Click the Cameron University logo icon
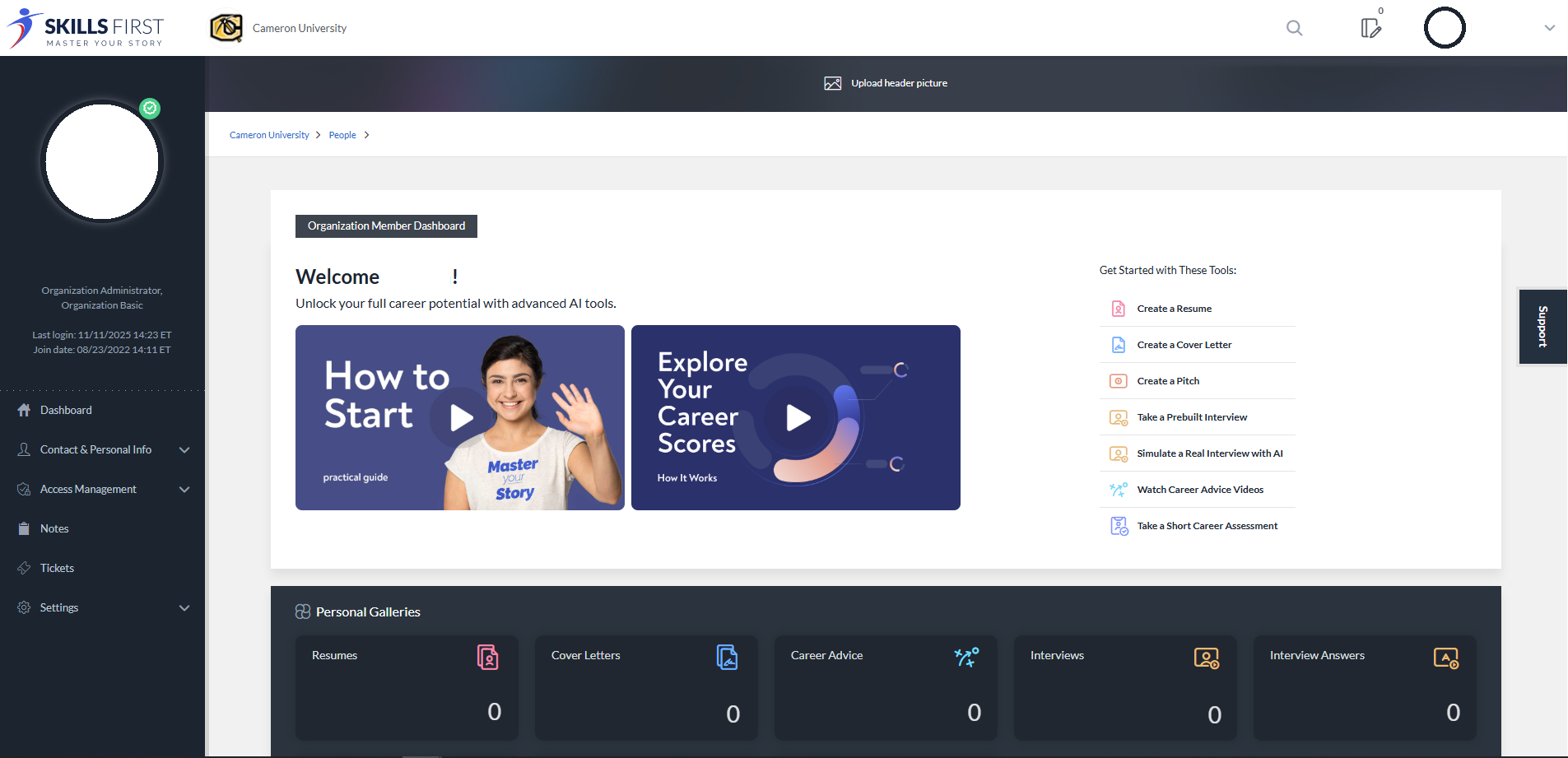The image size is (1568, 758). pyautogui.click(x=226, y=28)
